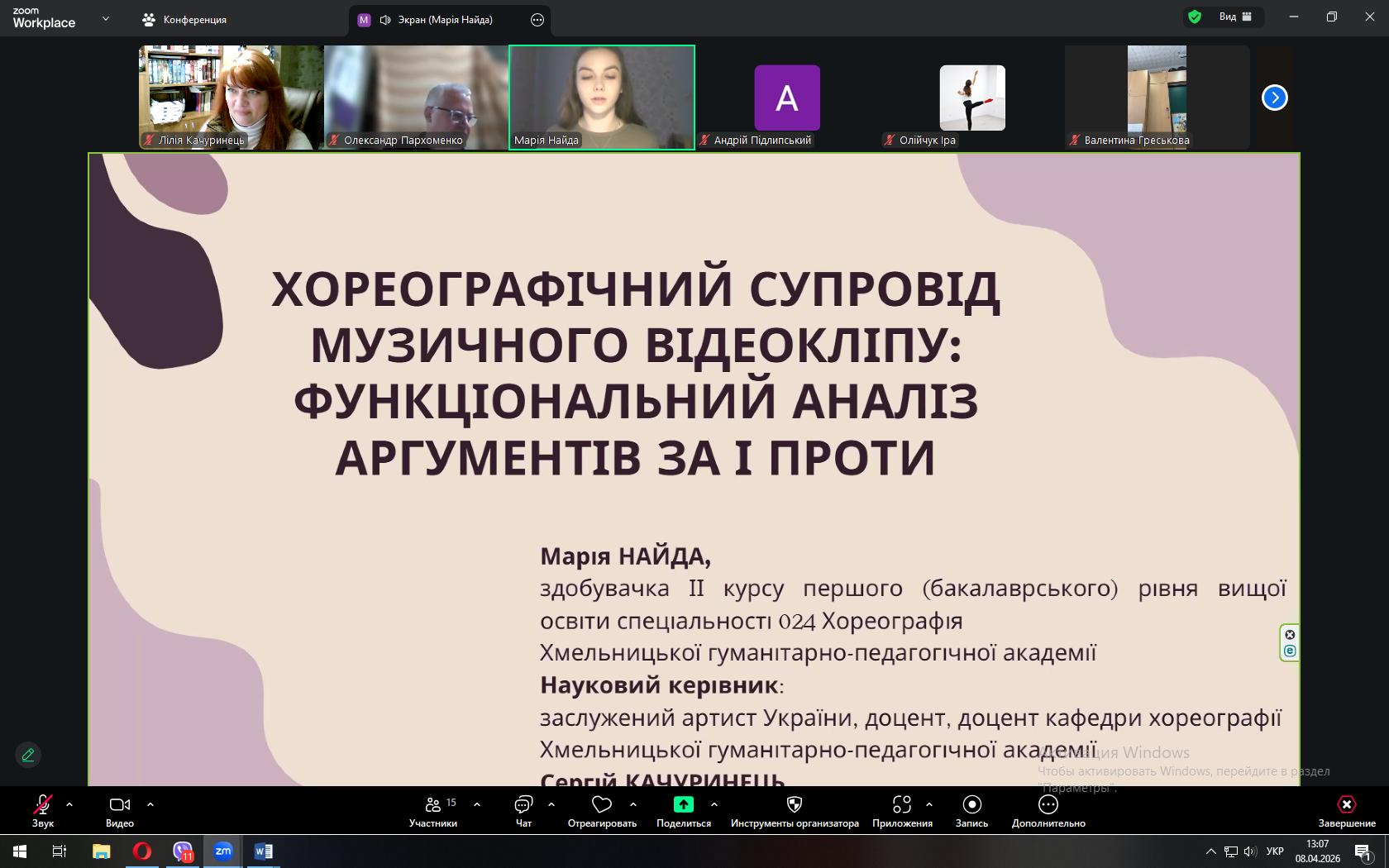Image resolution: width=1389 pixels, height=868 pixels.
Task: Expand audio options arrow next to Звук
Action: 69,804
